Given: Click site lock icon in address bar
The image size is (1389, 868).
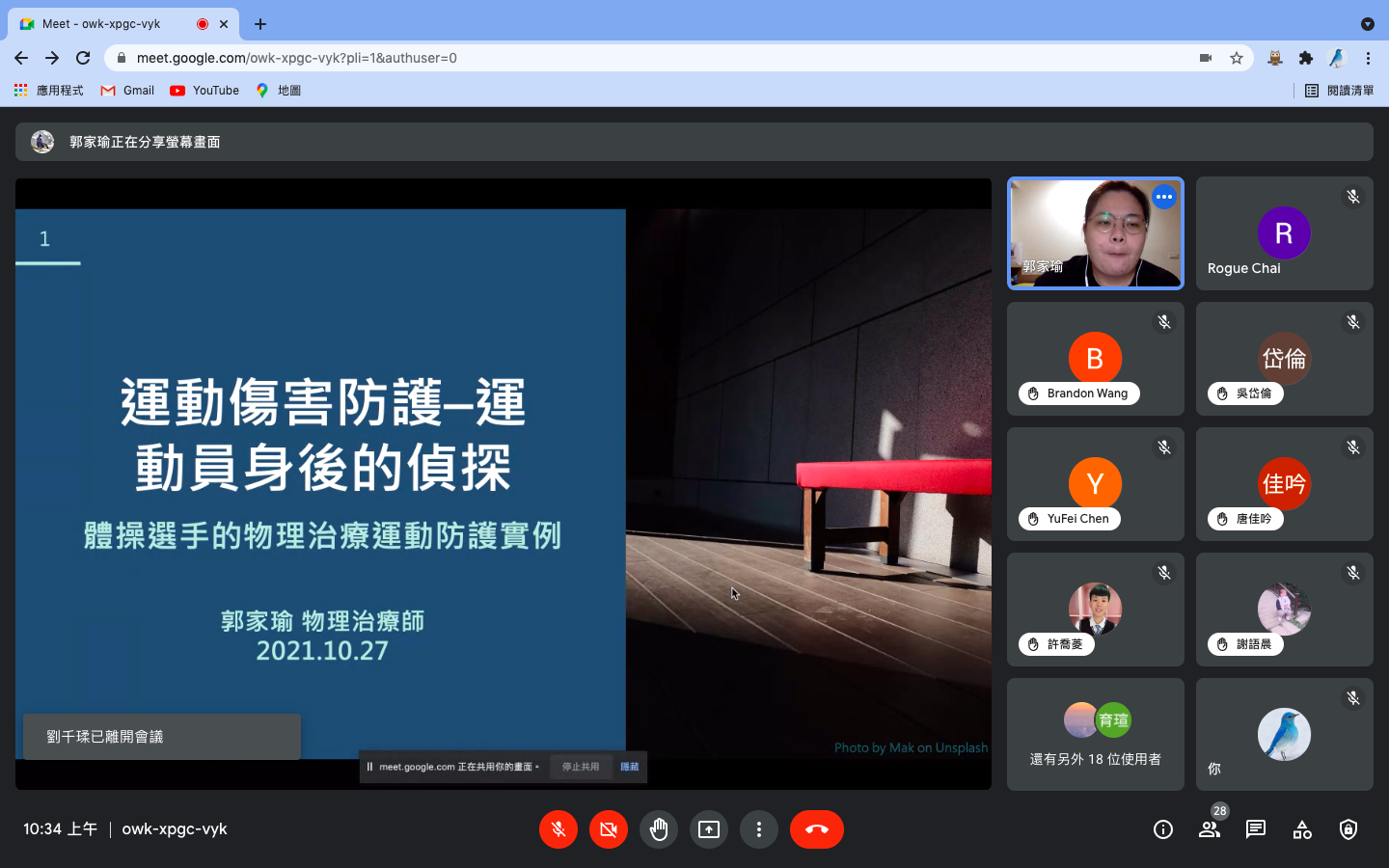Looking at the screenshot, I should point(122,58).
